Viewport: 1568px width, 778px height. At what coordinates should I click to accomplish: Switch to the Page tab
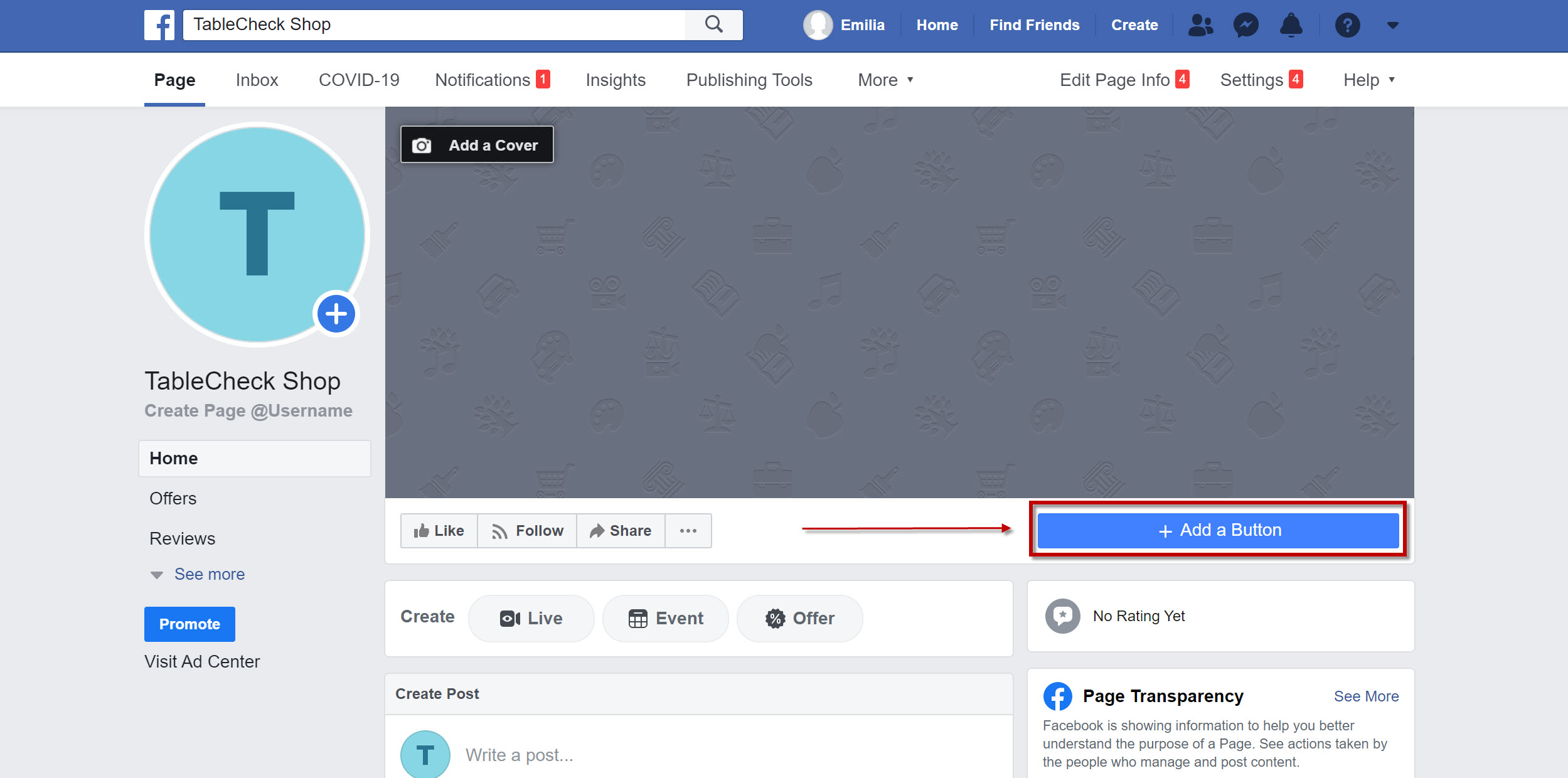(x=174, y=80)
